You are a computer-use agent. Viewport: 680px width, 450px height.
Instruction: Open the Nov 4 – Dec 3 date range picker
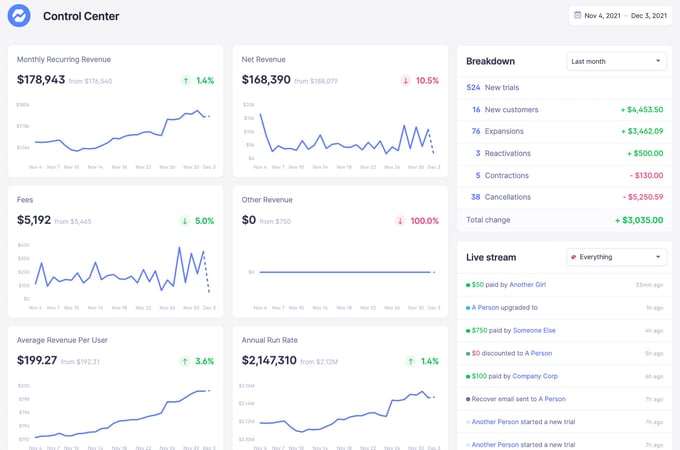(x=619, y=16)
